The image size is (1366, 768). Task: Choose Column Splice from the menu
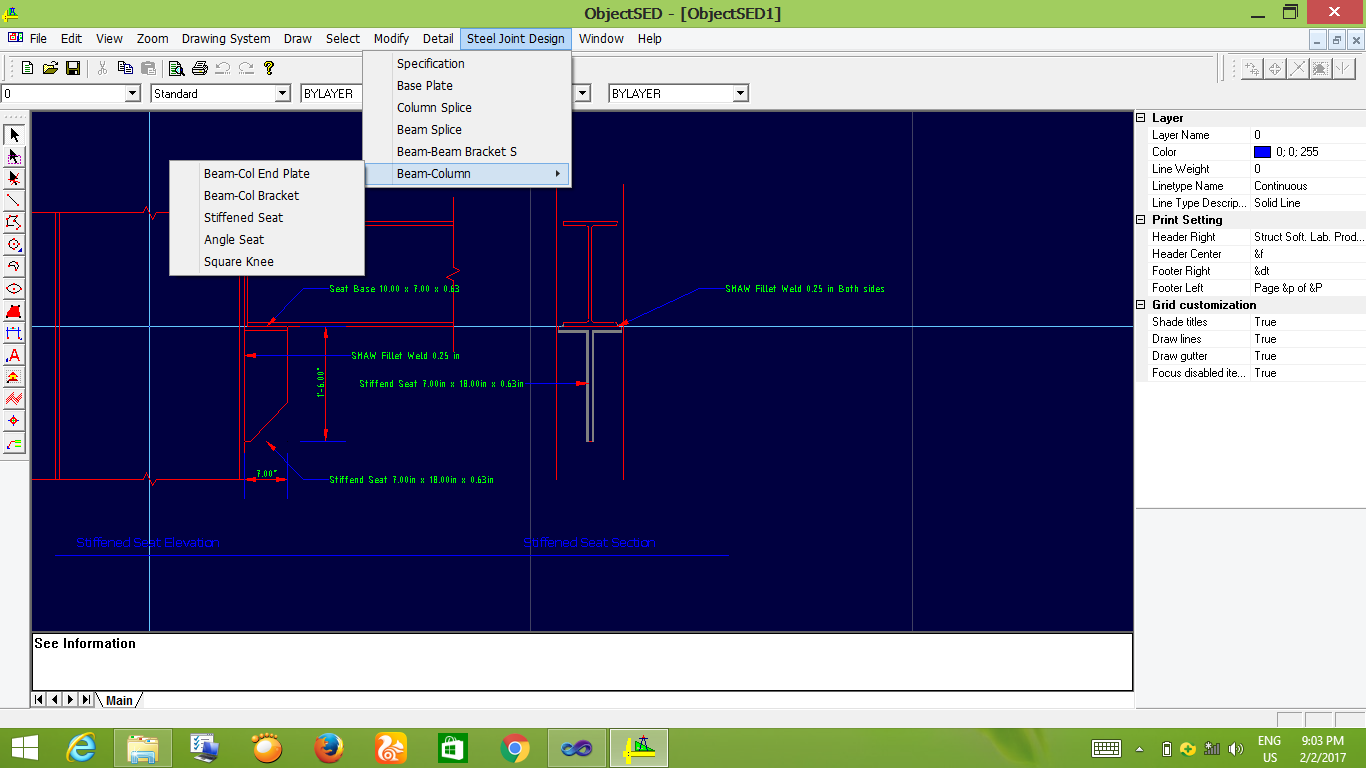tap(467, 108)
